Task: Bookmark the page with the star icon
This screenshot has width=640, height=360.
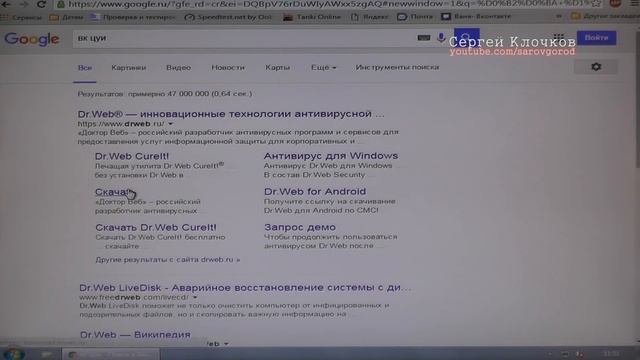Action: tap(596, 4)
